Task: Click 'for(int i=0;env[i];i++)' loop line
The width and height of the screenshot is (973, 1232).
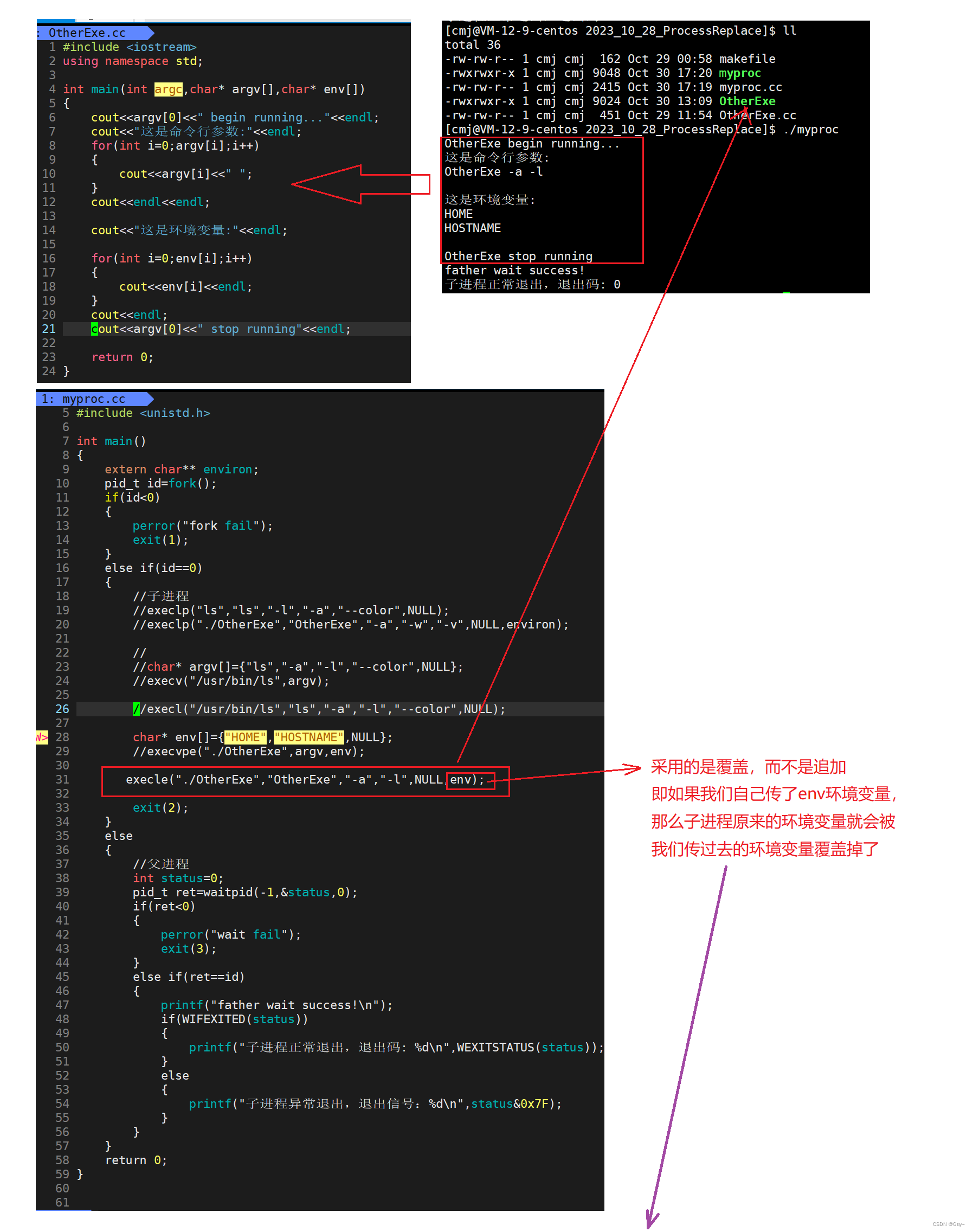Action: [171, 259]
